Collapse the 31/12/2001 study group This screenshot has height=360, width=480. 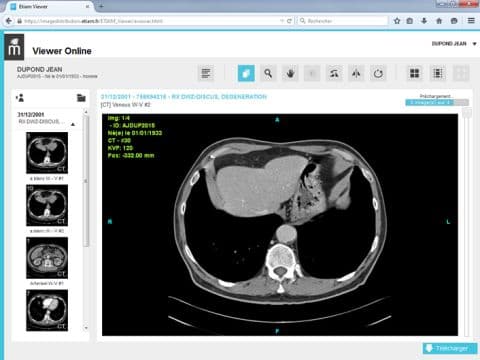click(x=73, y=124)
